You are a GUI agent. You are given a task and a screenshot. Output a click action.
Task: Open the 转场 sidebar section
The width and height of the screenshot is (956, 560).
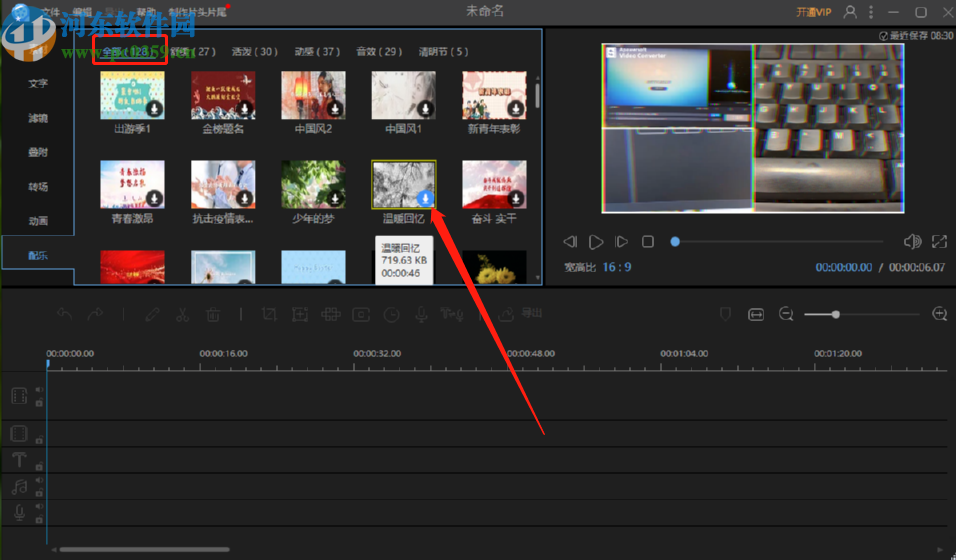click(38, 187)
